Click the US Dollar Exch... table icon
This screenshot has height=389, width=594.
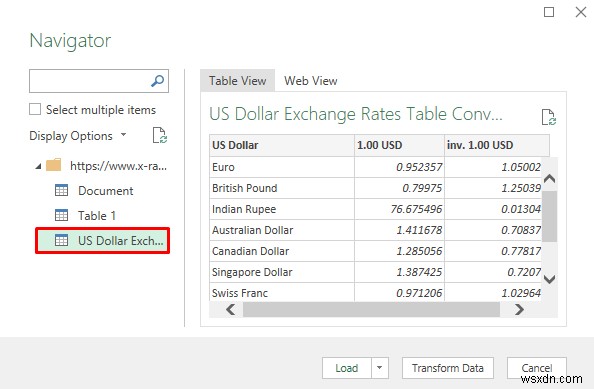(61, 240)
